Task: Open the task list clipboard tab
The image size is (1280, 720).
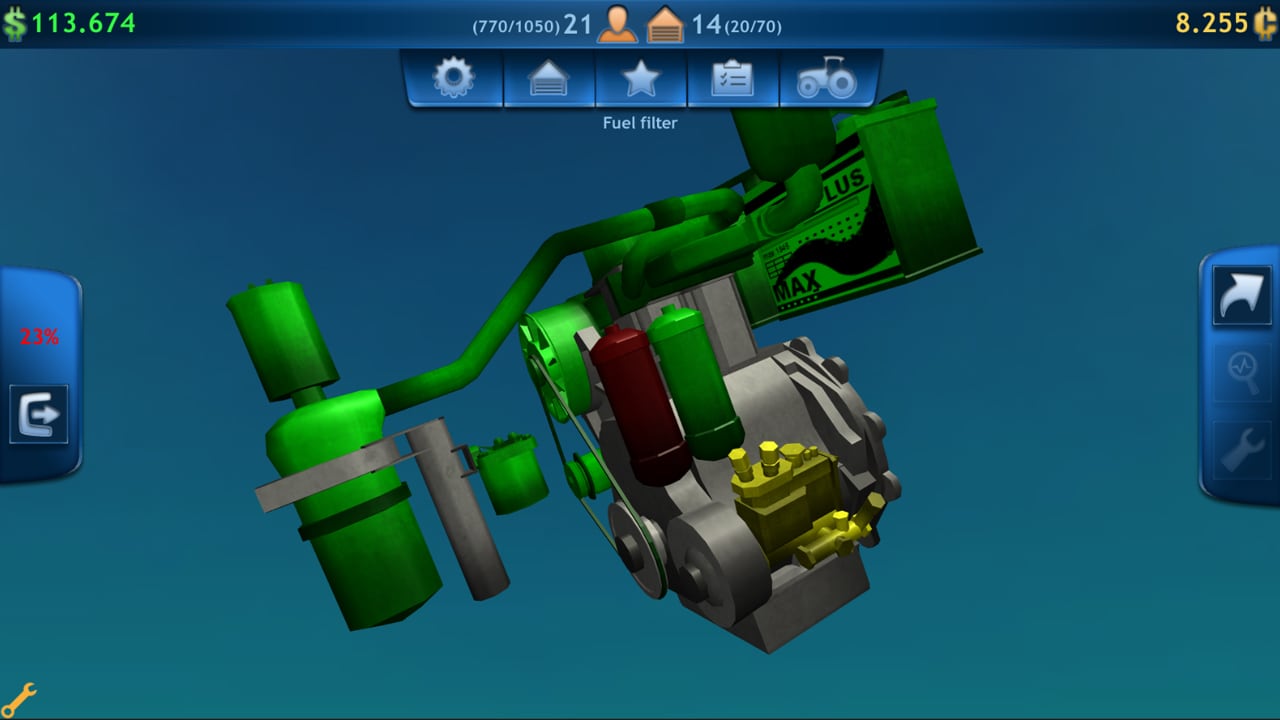Action: click(733, 76)
